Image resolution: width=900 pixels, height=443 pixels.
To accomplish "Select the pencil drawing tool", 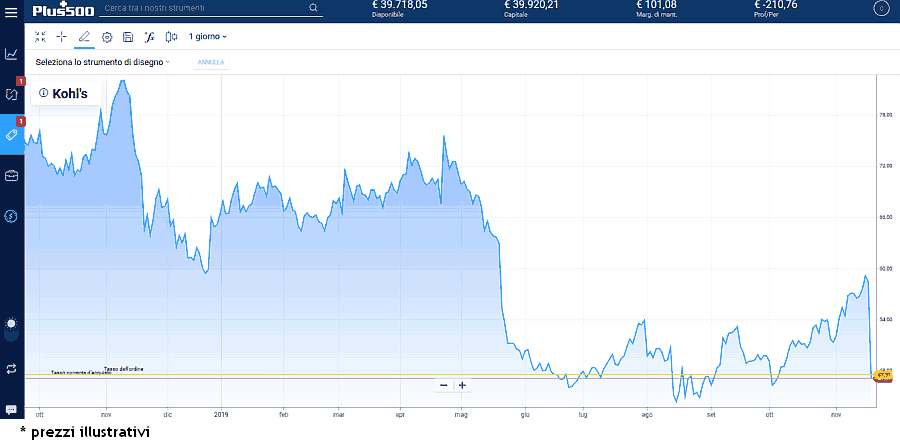I will click(x=84, y=37).
